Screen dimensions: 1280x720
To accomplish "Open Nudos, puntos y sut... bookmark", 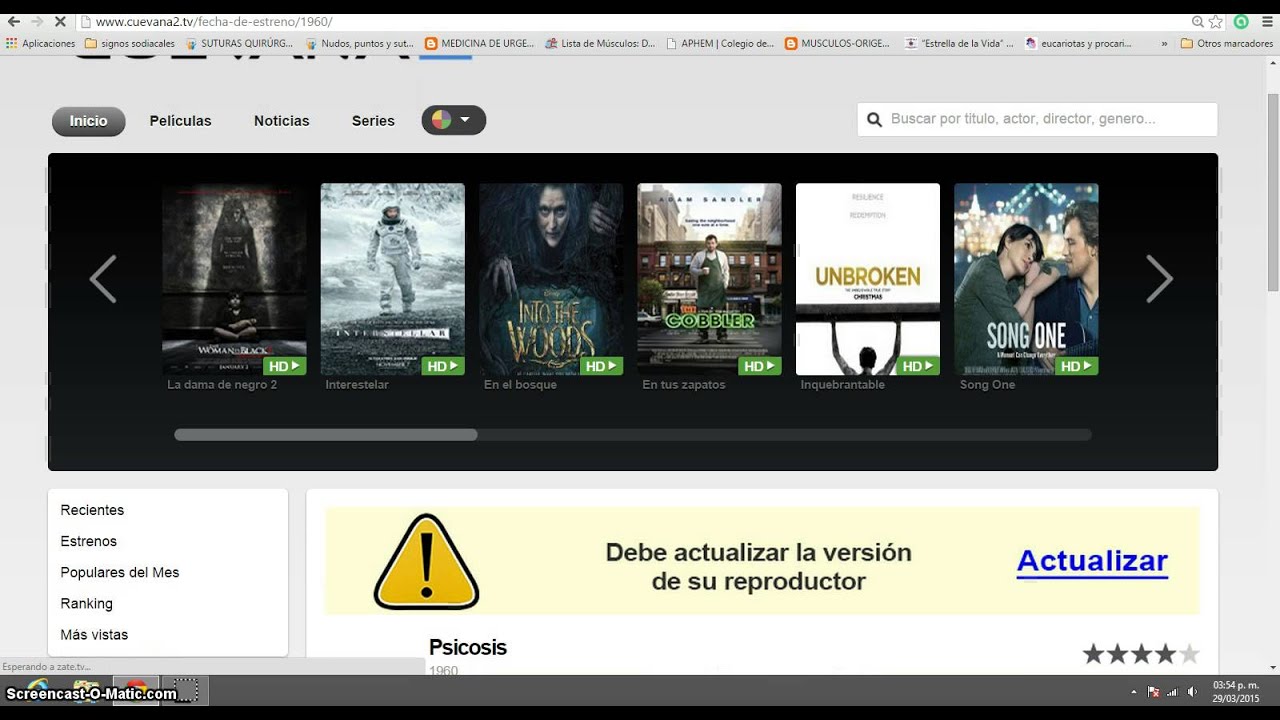I will pos(360,43).
